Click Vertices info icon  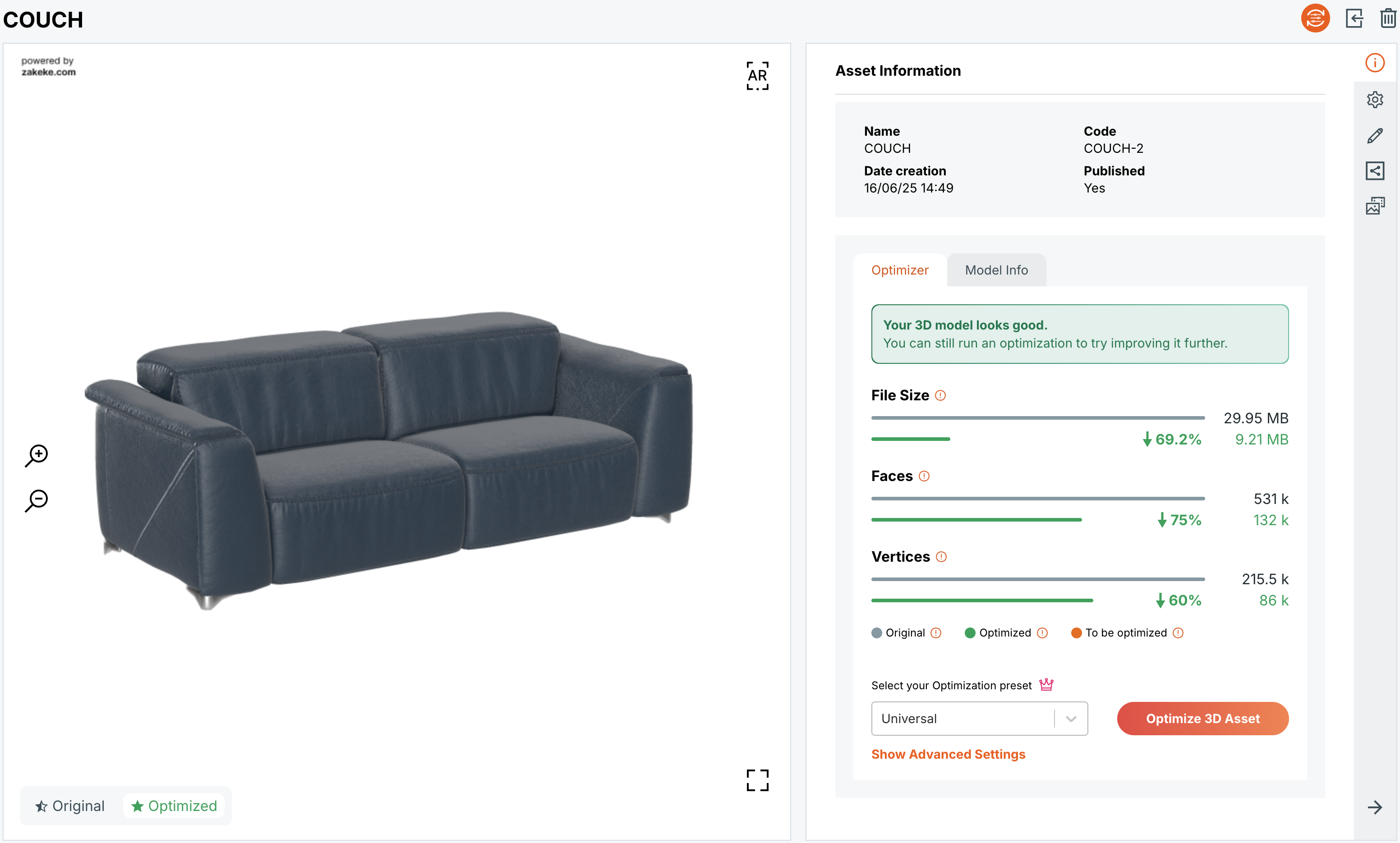[x=941, y=557]
